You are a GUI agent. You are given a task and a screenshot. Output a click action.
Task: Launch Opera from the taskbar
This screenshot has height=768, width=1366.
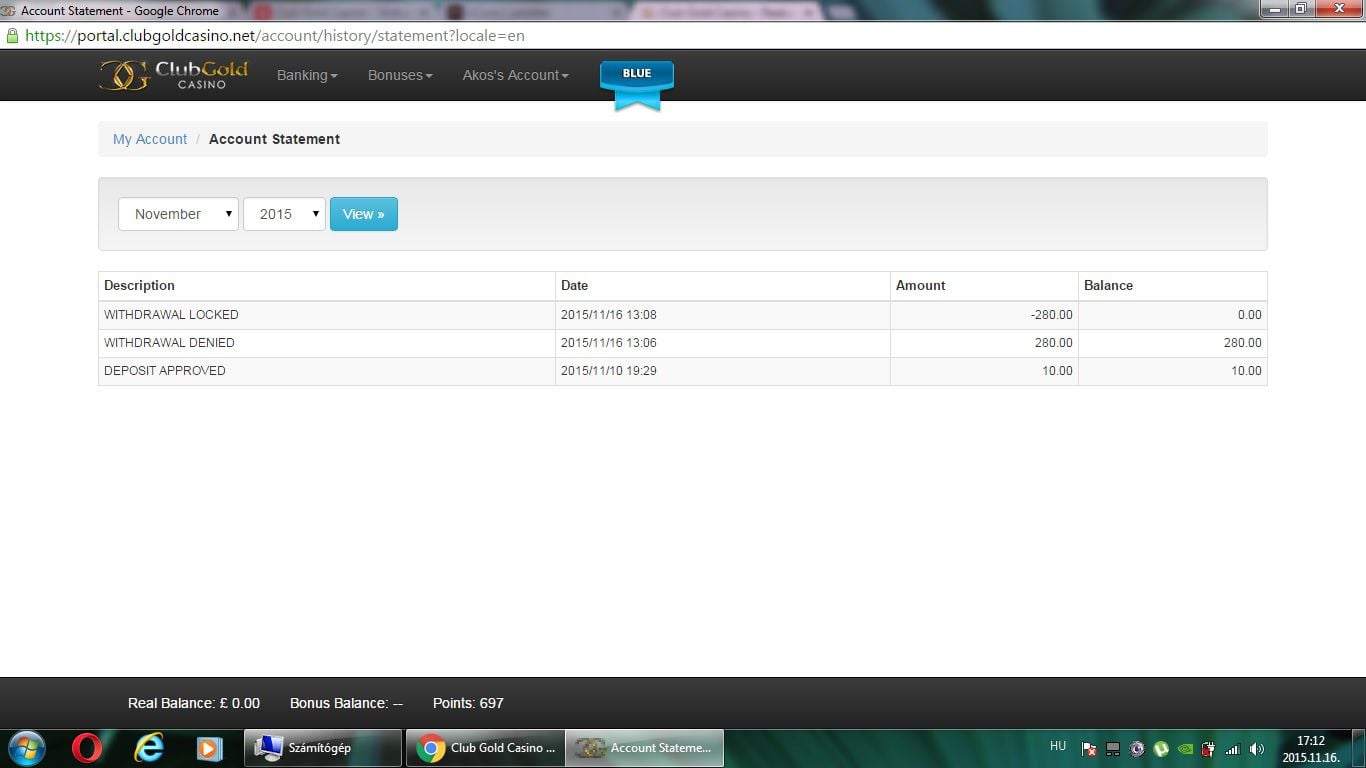click(87, 747)
